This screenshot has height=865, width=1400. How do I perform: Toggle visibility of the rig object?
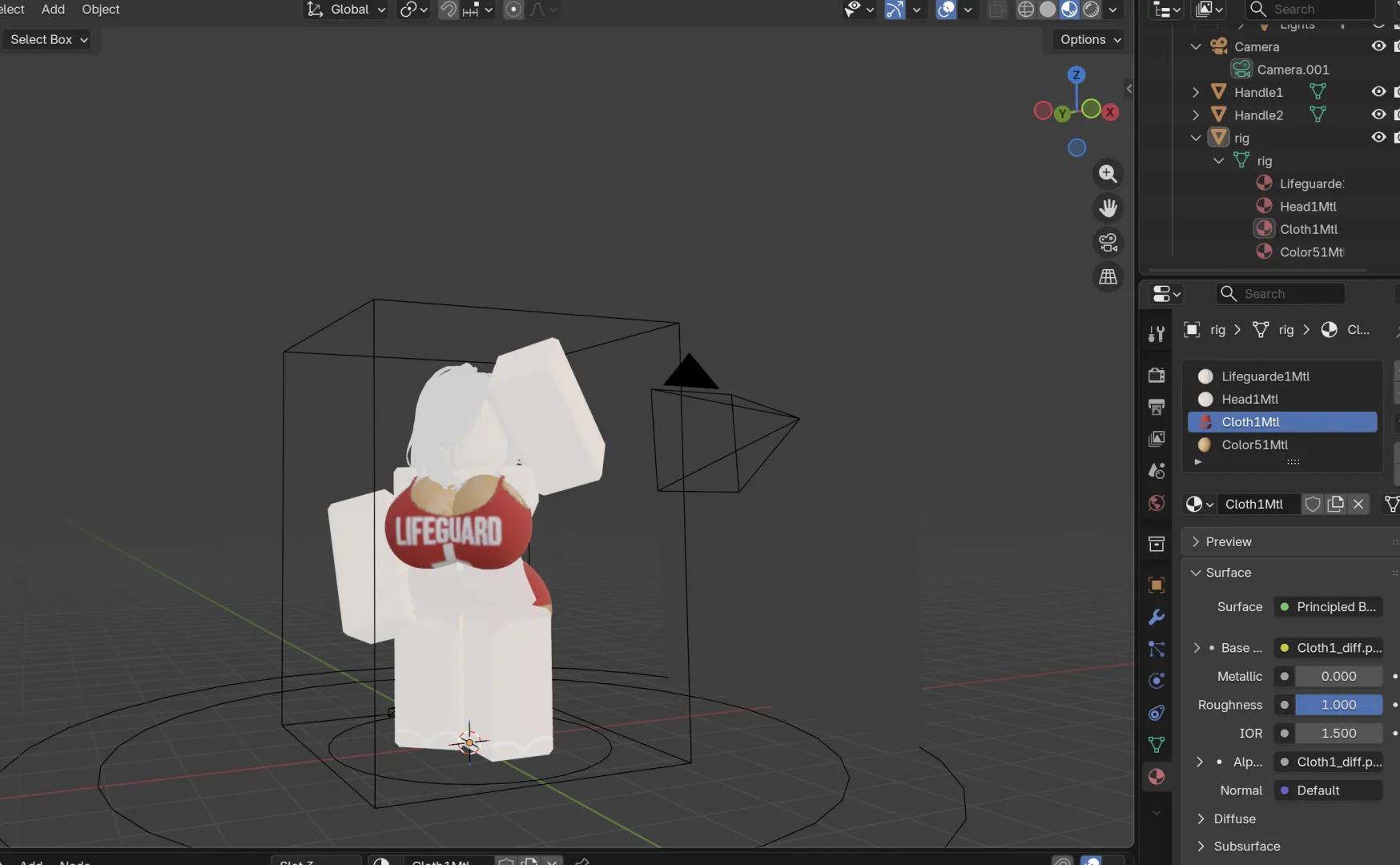point(1379,137)
